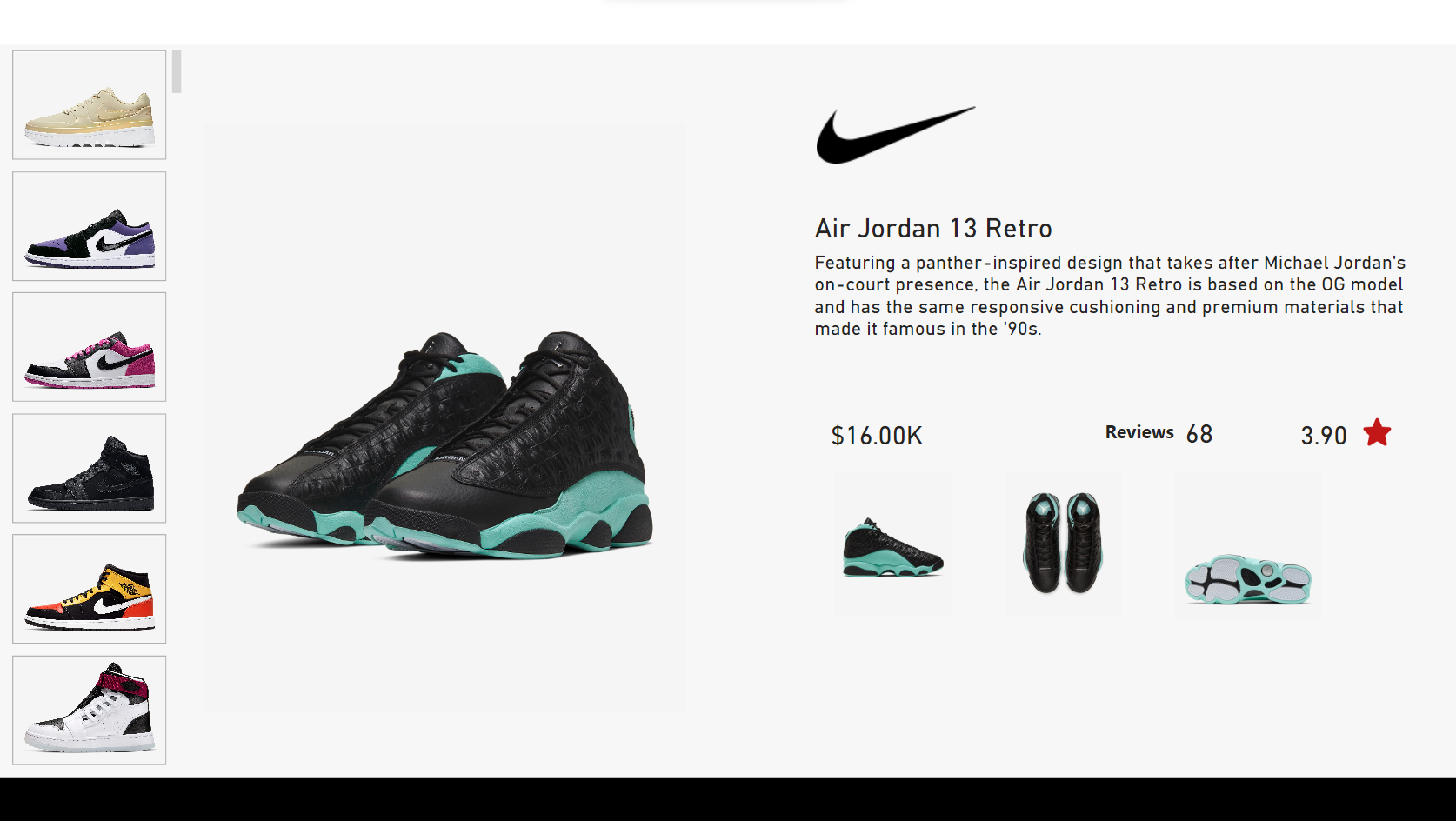Select the orange and yellow Jordan Mid thumbnail

90,589
